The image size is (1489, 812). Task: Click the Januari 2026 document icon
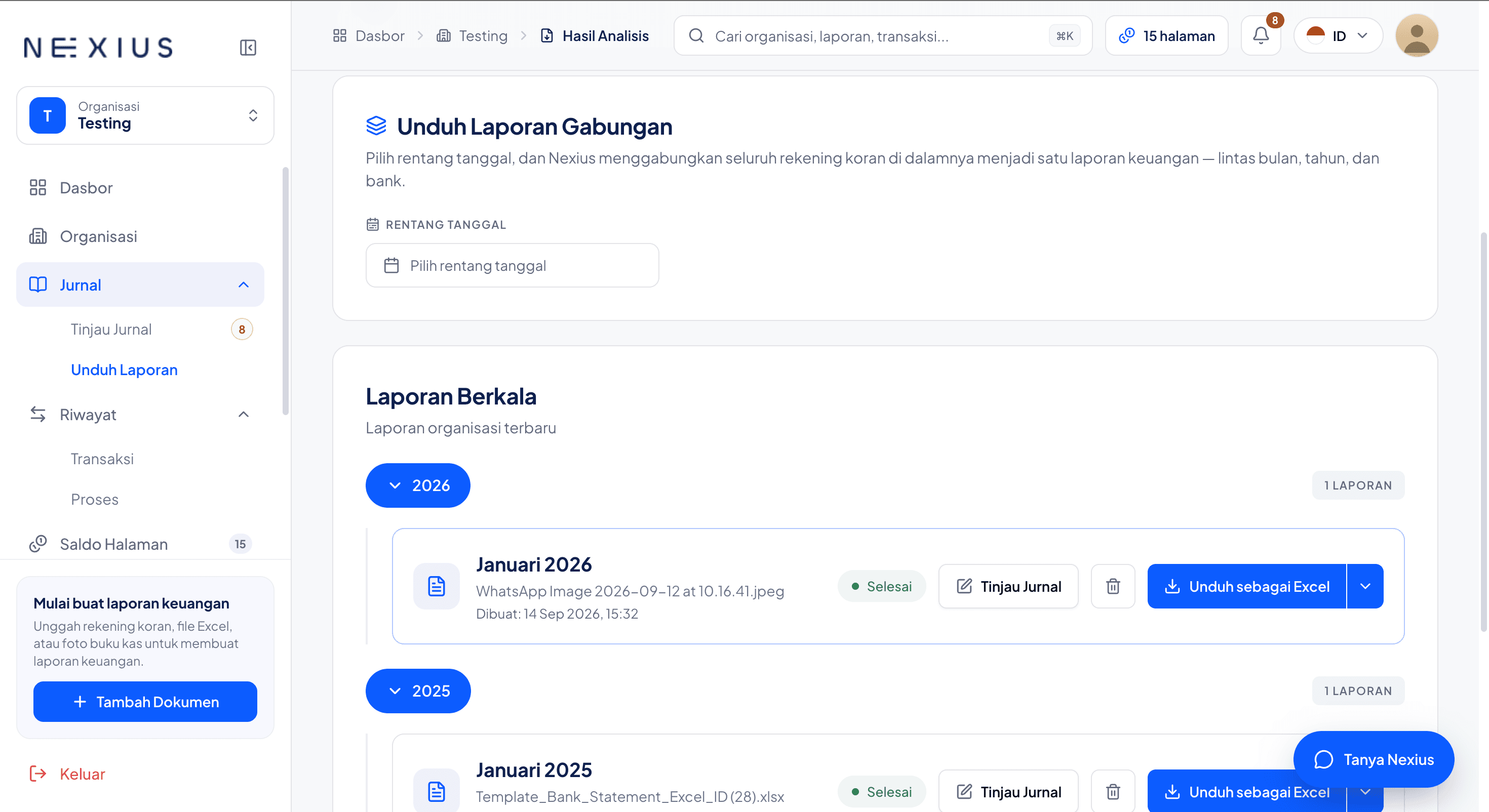[437, 586]
